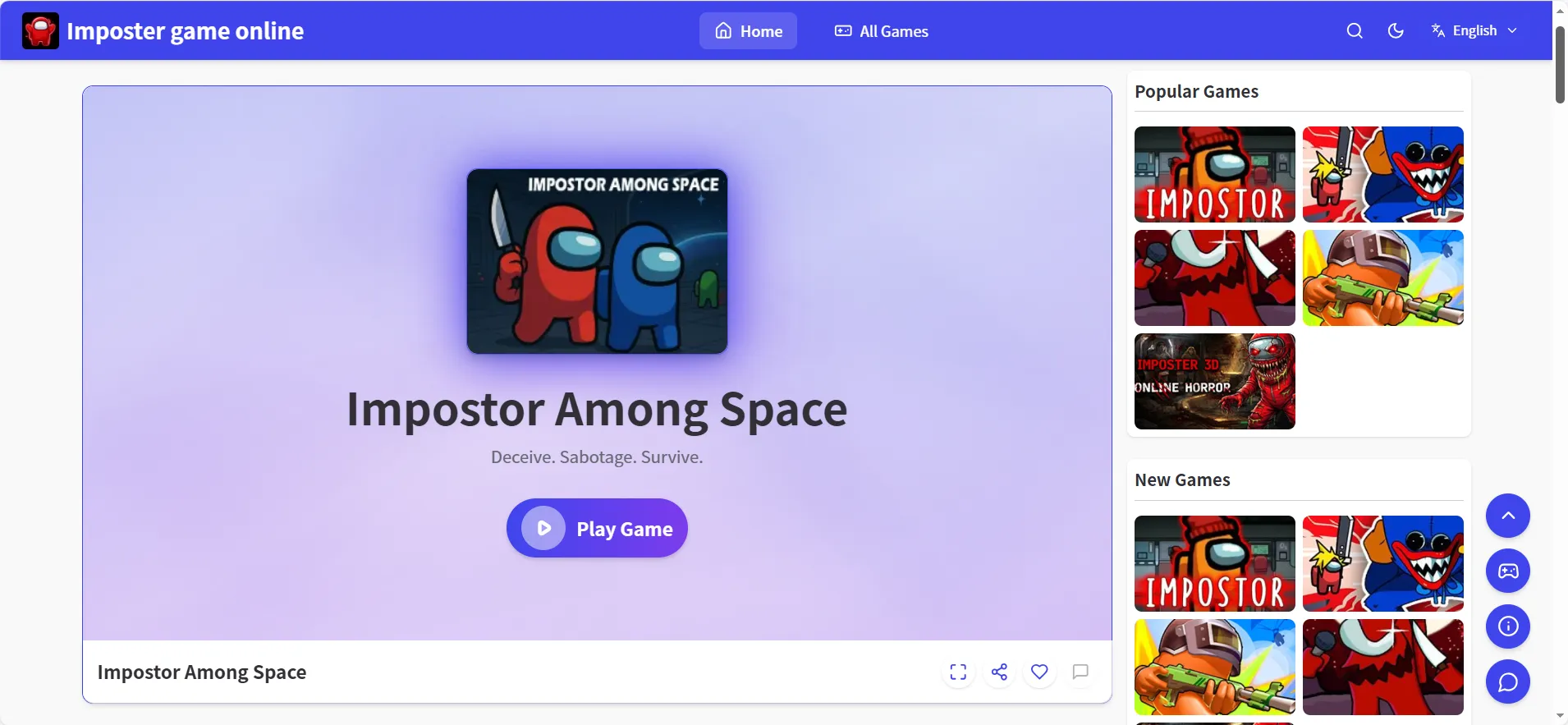Screen dimensions: 1568x725
Task: Toggle dark mode with the moon icon
Action: (1396, 31)
